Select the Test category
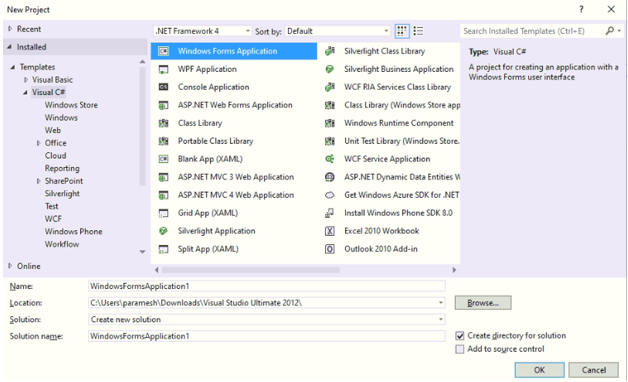This screenshot has width=628, height=382. 51,206
